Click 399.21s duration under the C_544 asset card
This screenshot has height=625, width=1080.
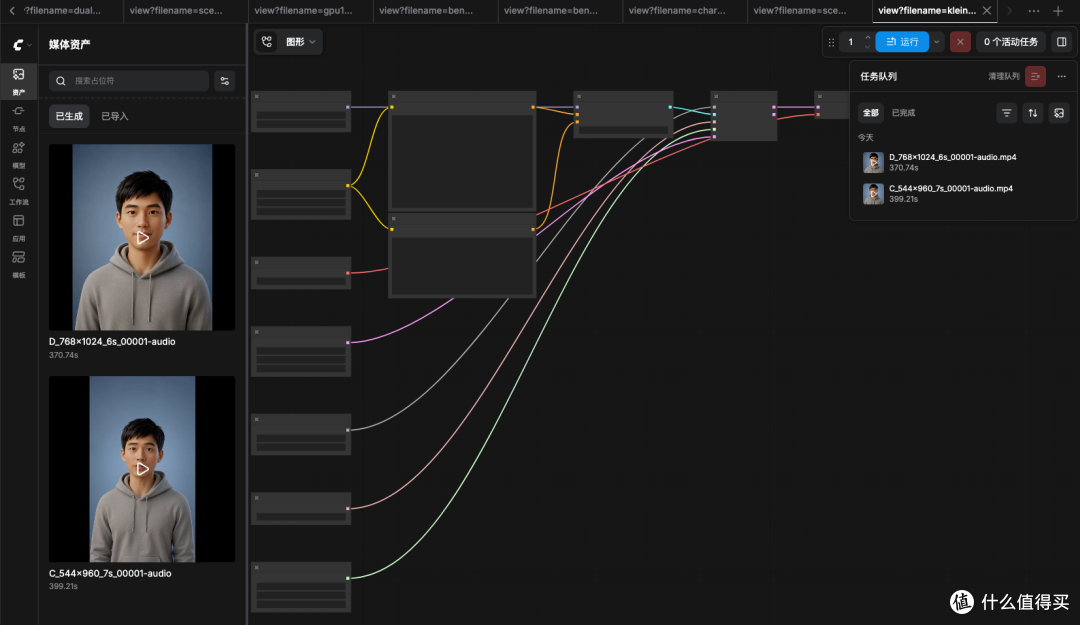pos(63,586)
